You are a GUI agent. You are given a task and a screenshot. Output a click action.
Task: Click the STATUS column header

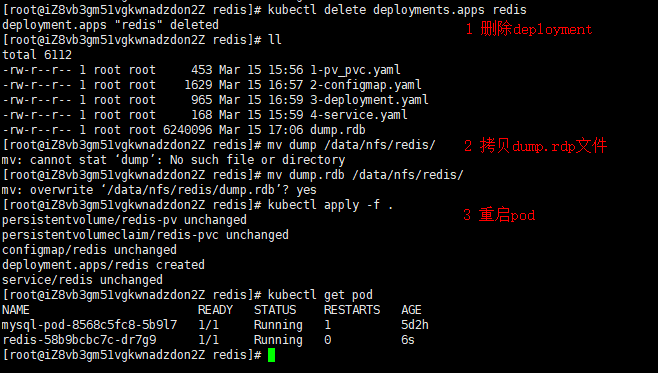click(275, 310)
